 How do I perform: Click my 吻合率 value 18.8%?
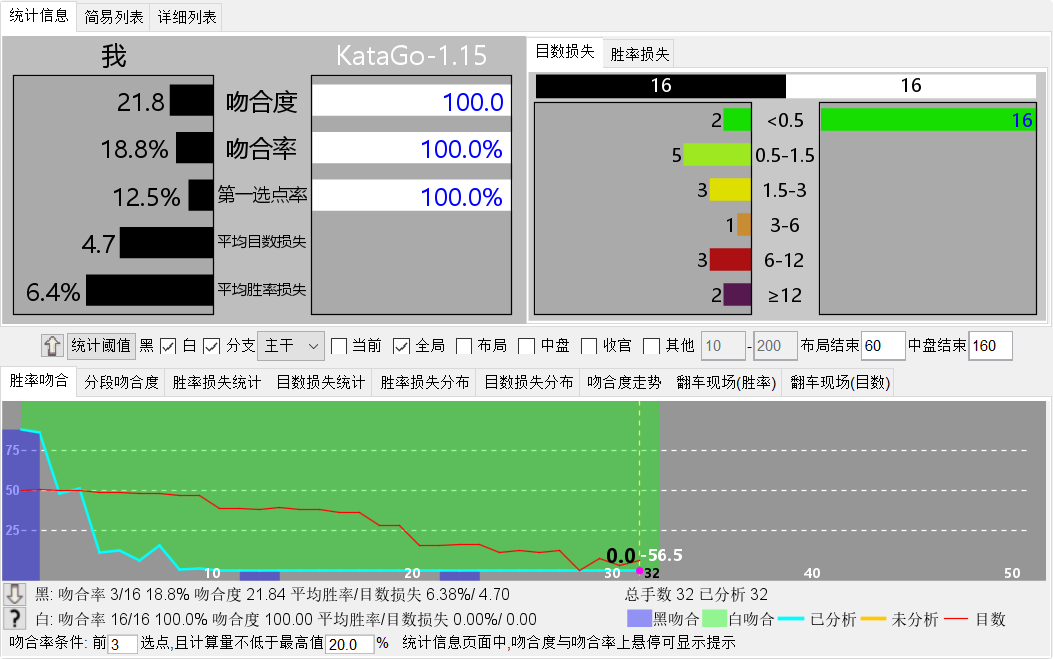pyautogui.click(x=134, y=149)
